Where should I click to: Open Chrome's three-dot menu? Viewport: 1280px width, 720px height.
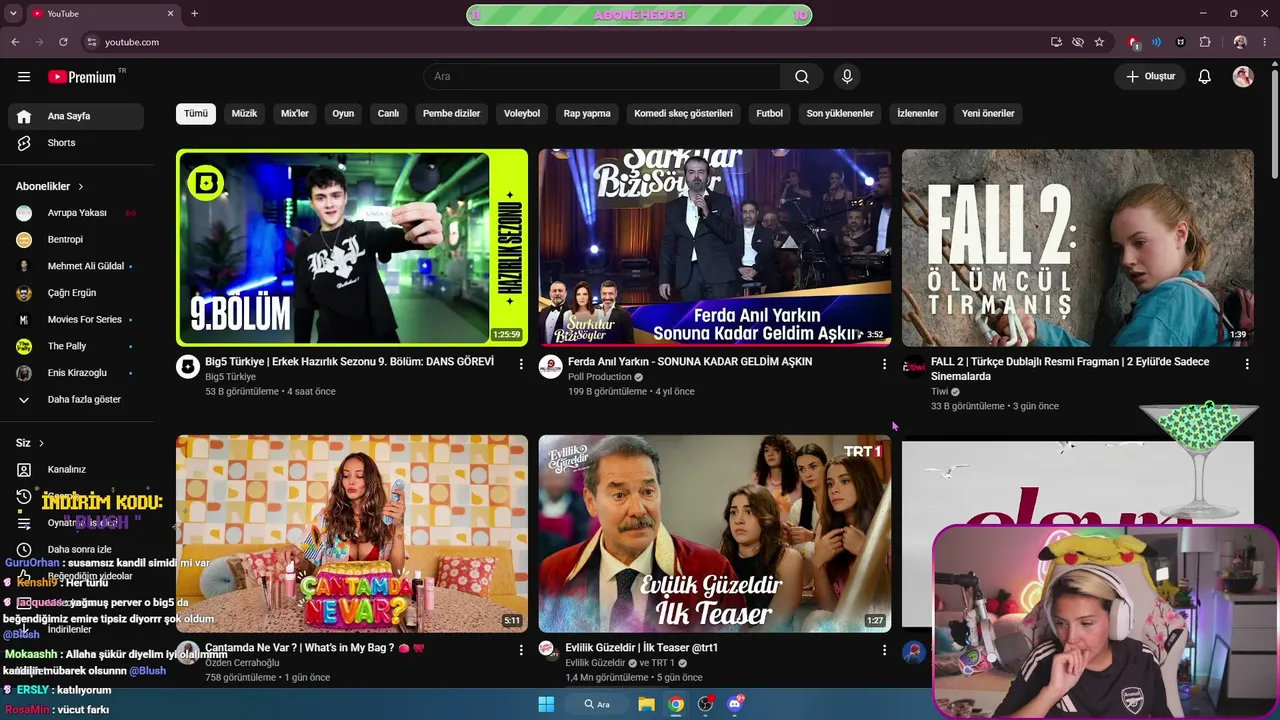pyautogui.click(x=1264, y=42)
